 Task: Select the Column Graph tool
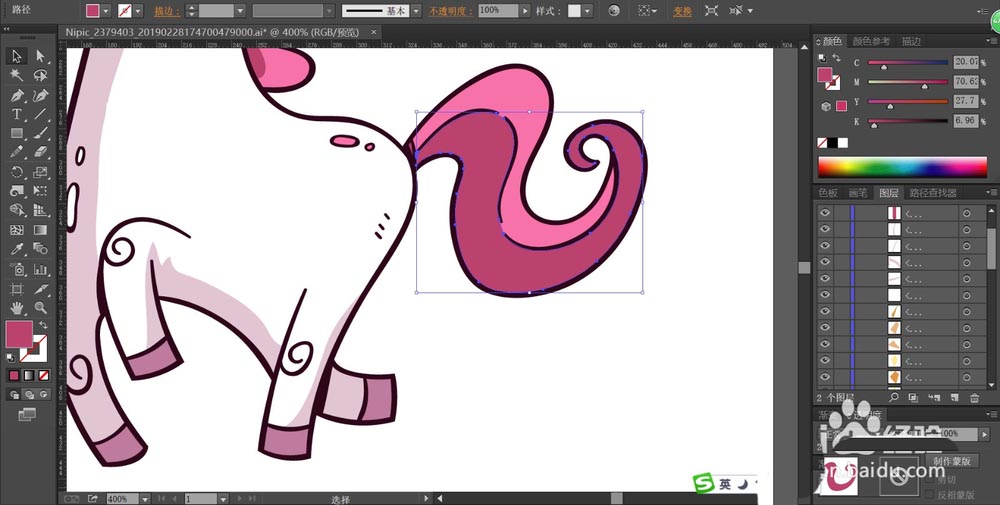point(40,269)
